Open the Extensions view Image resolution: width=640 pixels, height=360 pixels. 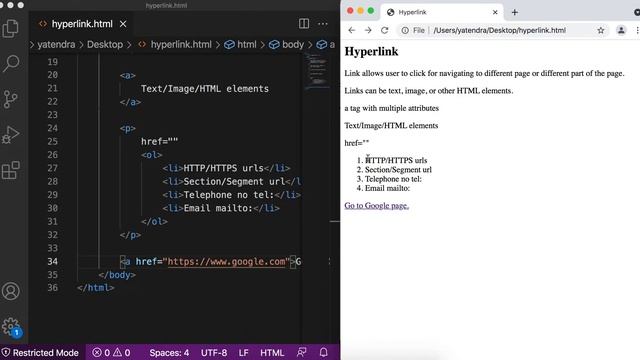point(11,170)
